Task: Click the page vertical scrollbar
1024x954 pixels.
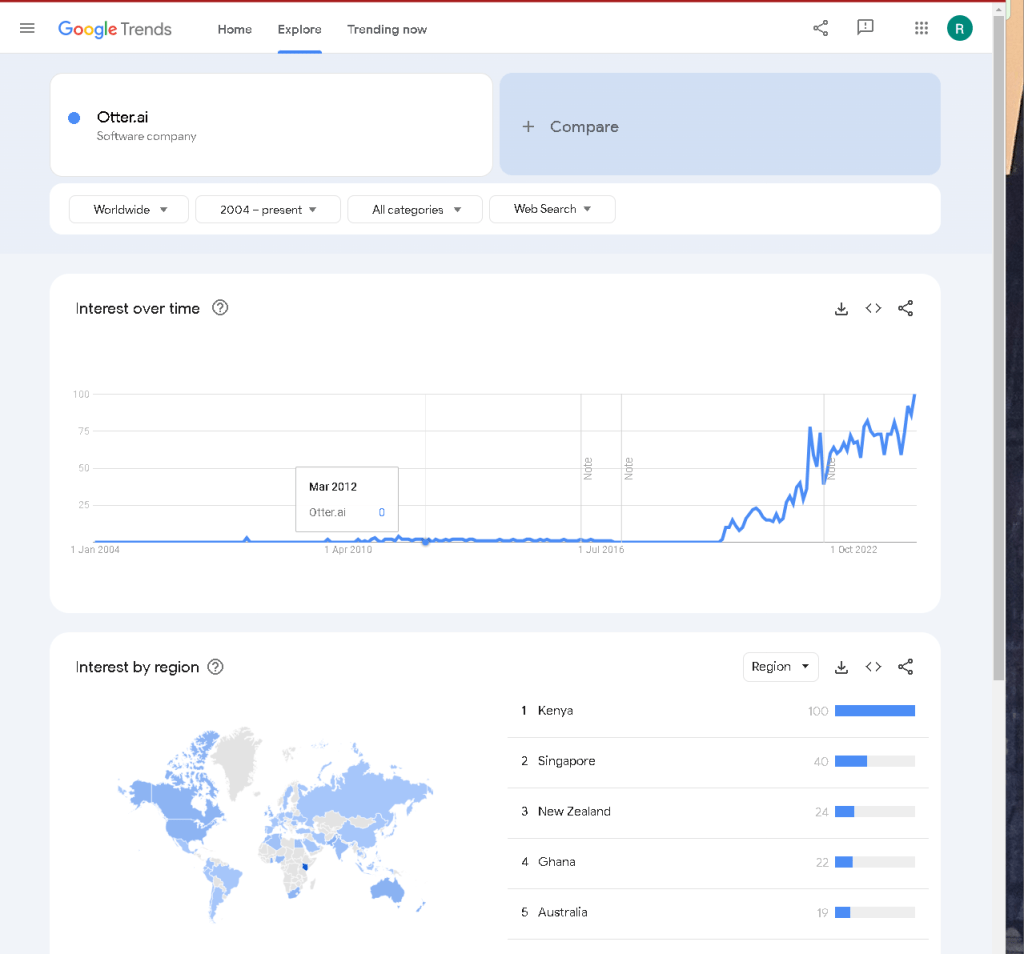Action: pos(999,349)
